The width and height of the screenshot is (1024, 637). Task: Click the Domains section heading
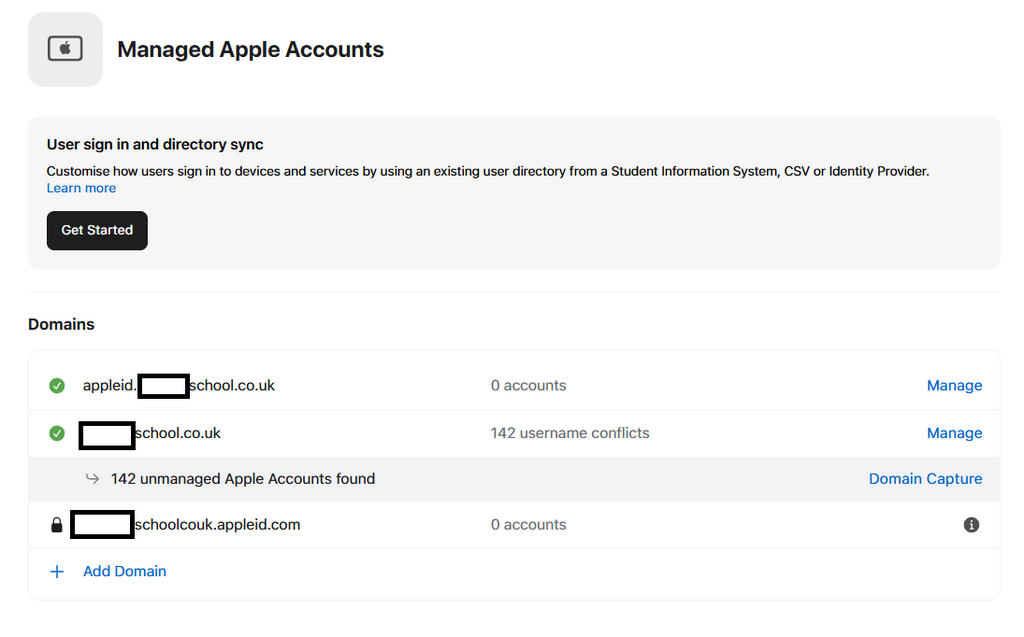61,325
